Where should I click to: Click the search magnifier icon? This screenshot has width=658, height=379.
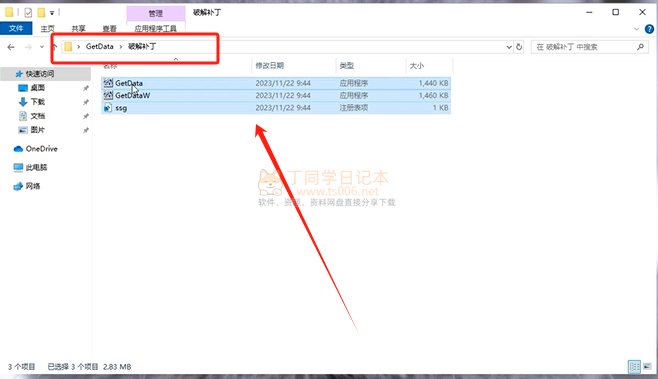[x=640, y=47]
